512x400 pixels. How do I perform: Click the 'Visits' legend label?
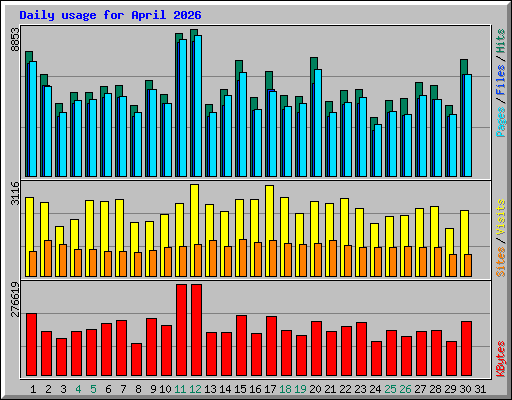(500, 218)
